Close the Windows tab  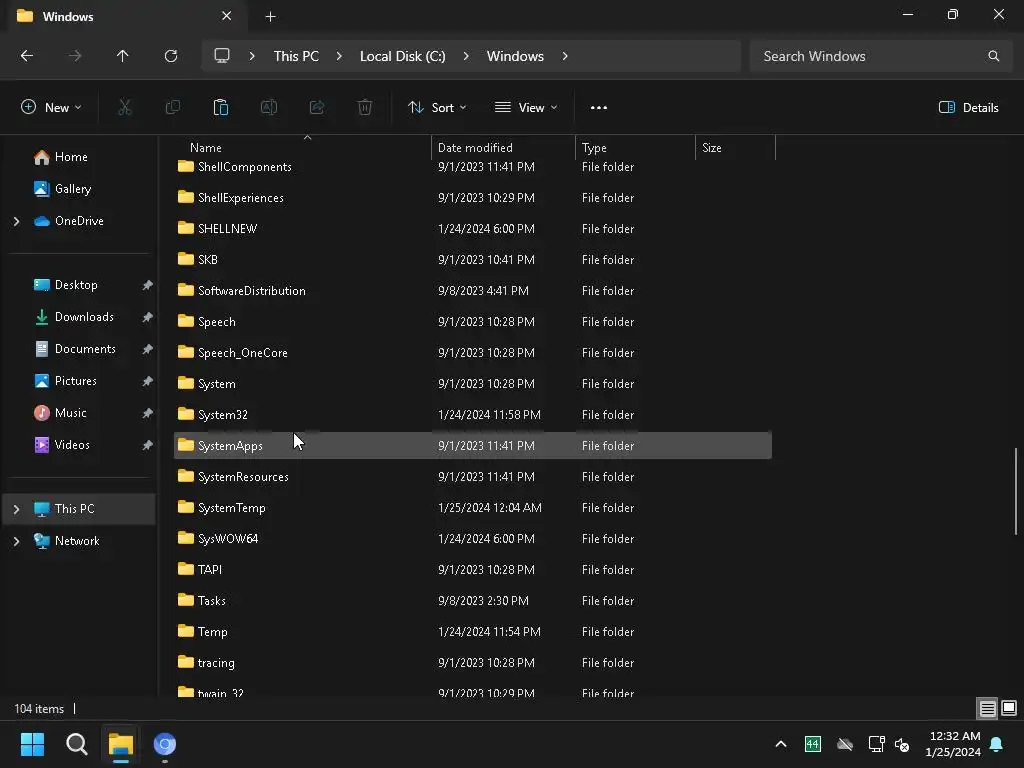(x=227, y=16)
